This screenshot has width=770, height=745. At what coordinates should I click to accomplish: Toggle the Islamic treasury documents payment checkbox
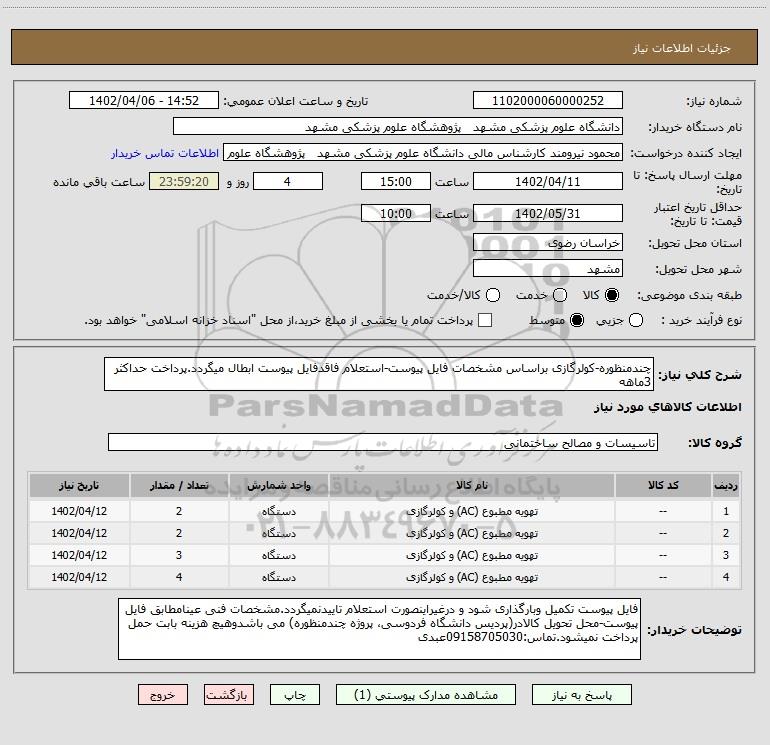pos(485,320)
